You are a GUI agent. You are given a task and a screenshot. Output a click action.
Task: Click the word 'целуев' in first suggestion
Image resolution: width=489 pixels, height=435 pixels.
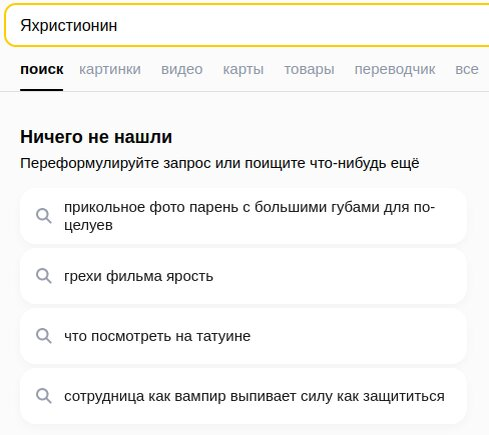[x=88, y=225]
